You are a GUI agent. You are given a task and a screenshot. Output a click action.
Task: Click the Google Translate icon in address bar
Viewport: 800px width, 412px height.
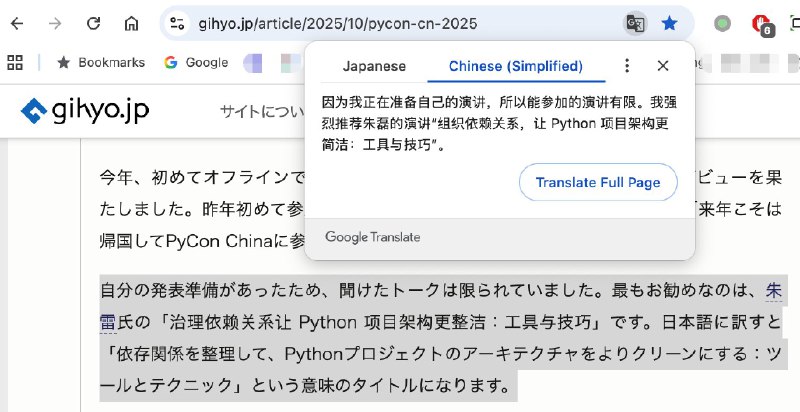coord(635,23)
